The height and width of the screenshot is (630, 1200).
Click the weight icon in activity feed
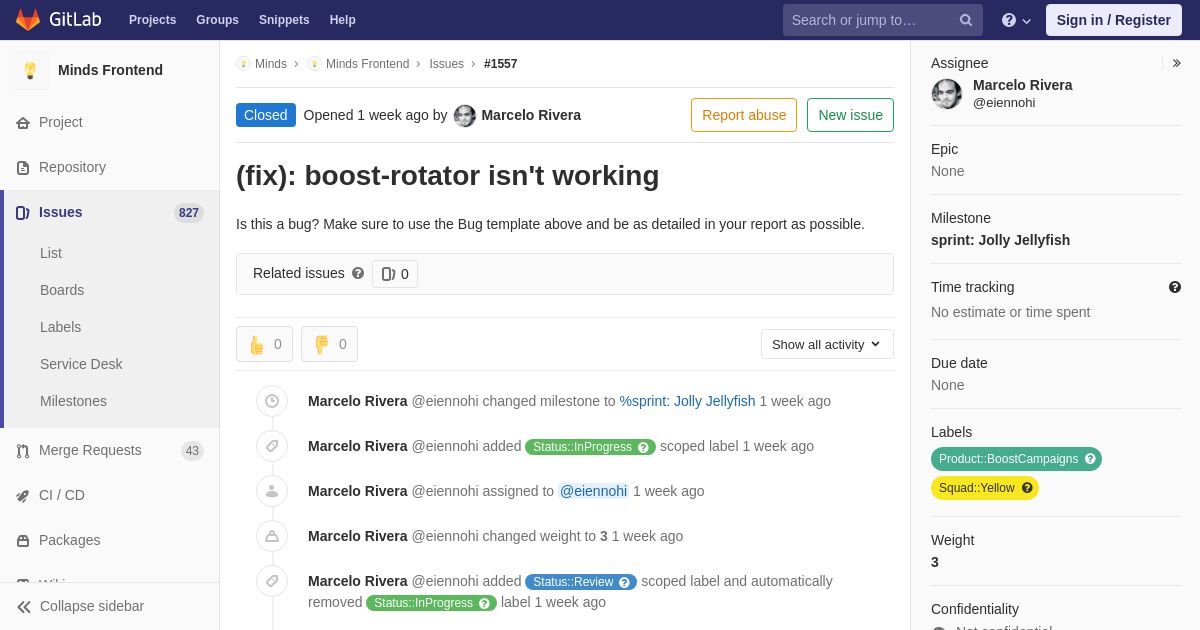(272, 536)
